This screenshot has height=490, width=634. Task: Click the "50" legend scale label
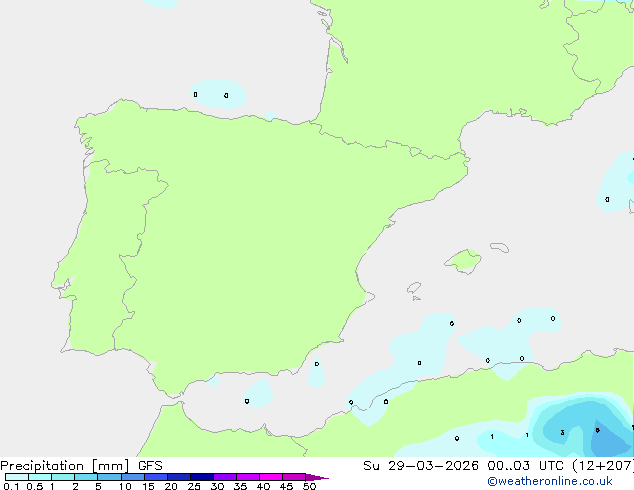coord(309,486)
